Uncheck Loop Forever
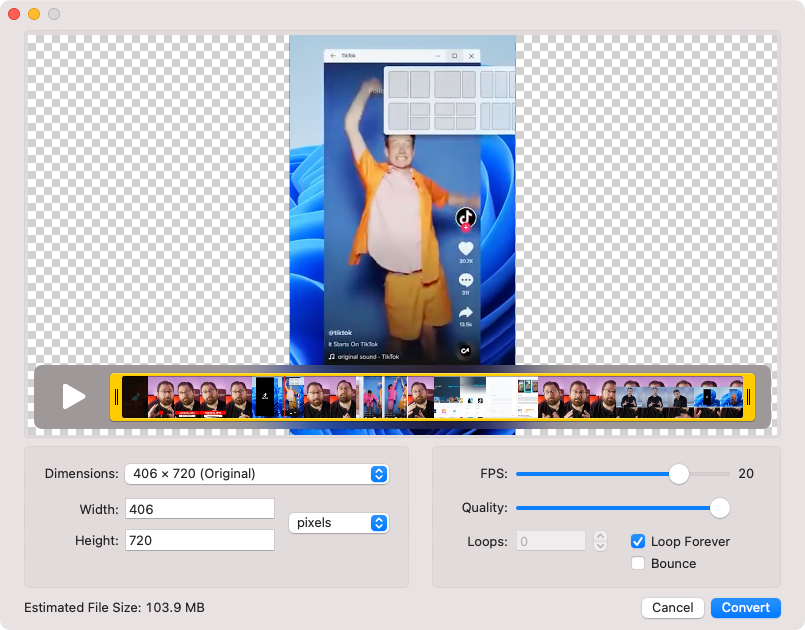Image resolution: width=805 pixels, height=630 pixels. click(637, 541)
